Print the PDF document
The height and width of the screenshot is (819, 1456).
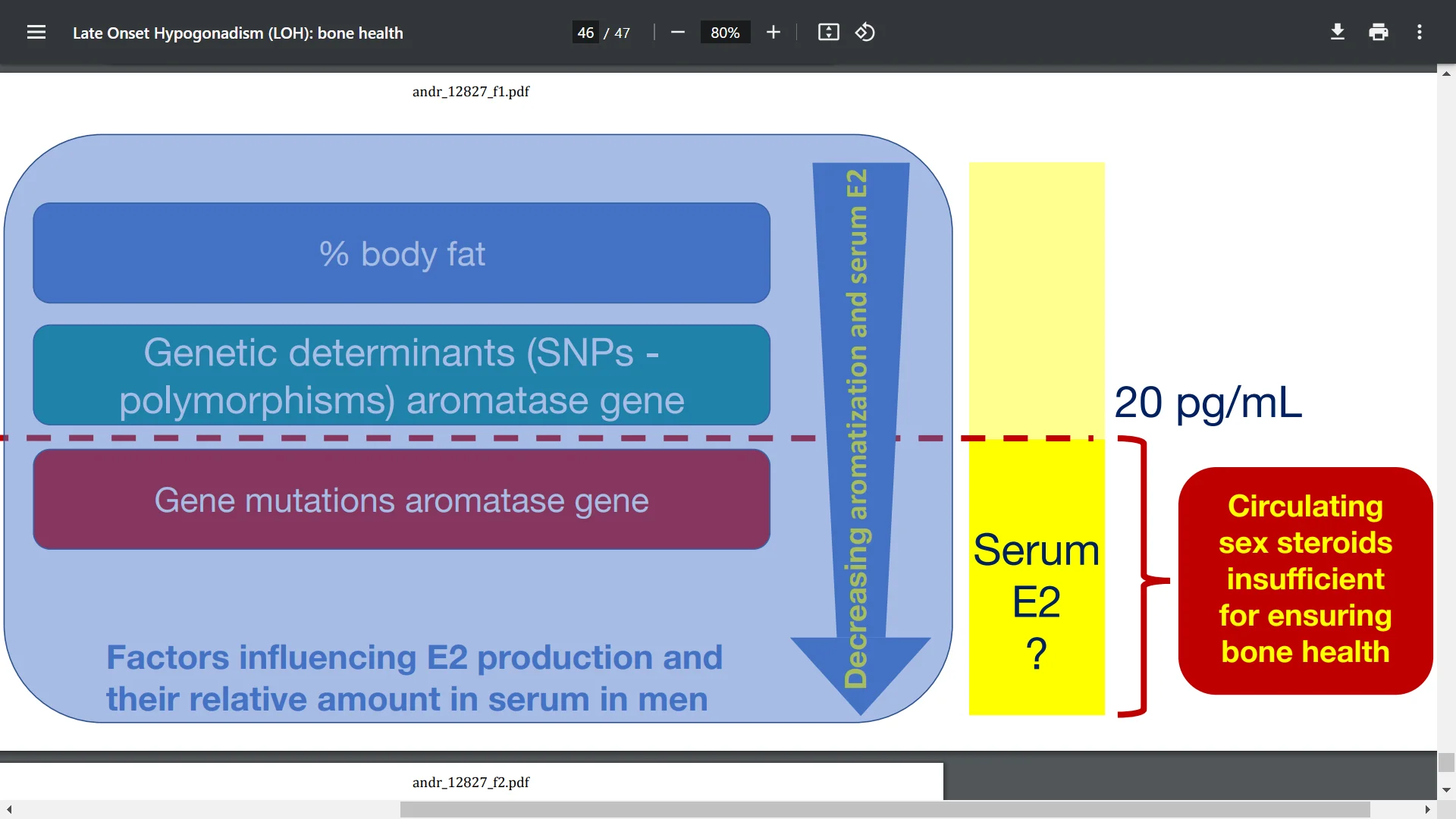coord(1379,33)
